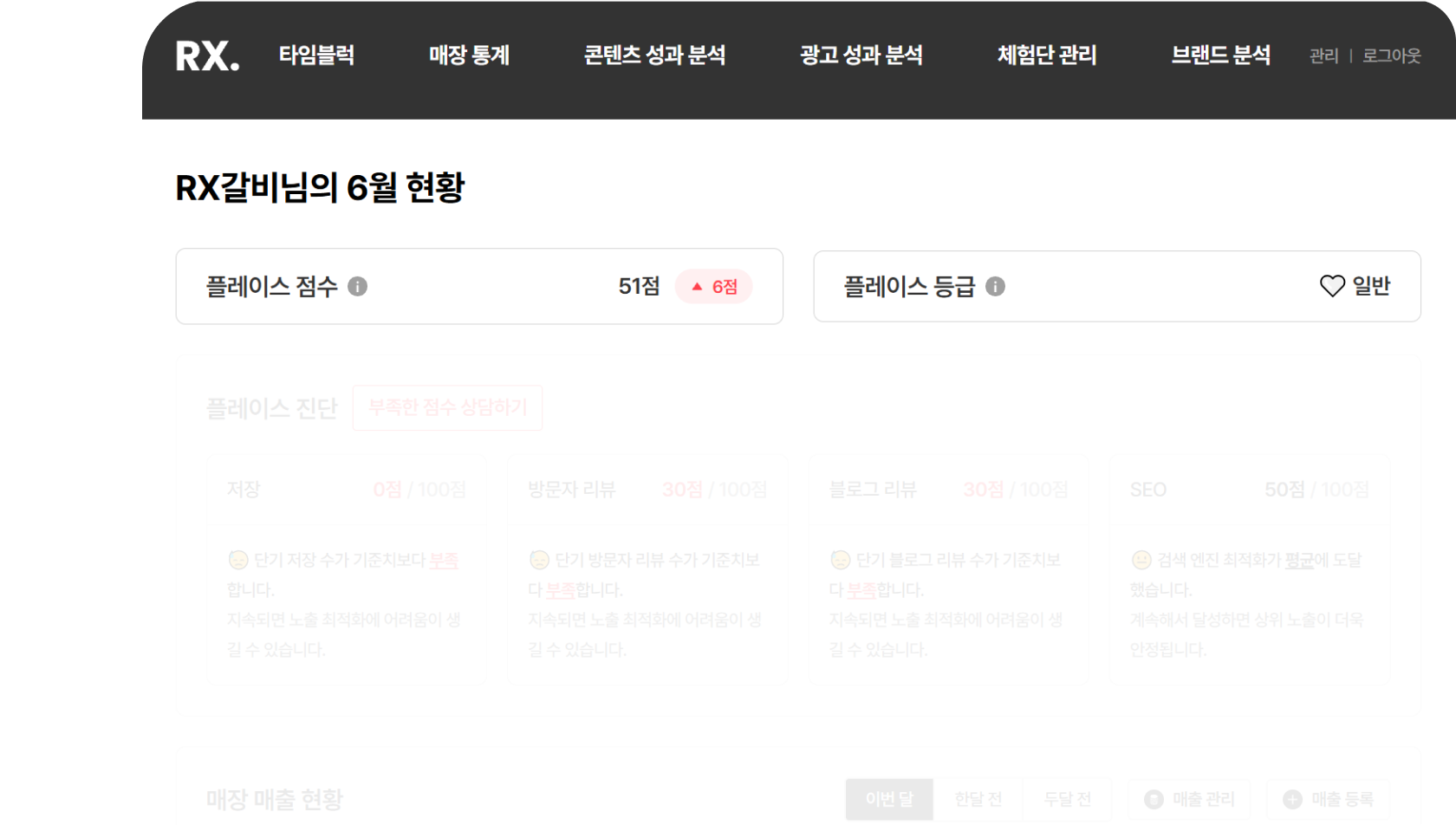Click the 관리 link
The image size is (1456, 825).
coord(1323,56)
